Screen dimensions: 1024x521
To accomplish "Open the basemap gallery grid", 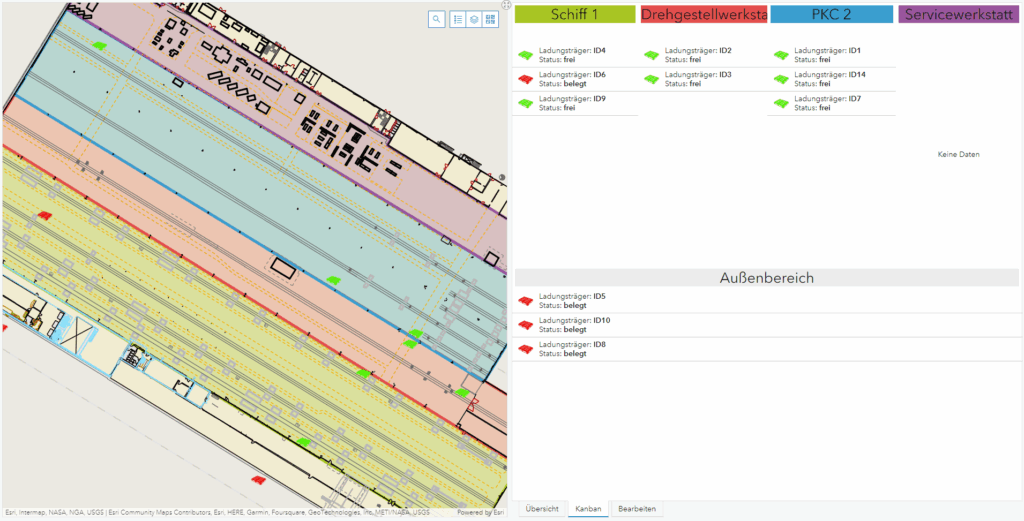I will tap(490, 20).
